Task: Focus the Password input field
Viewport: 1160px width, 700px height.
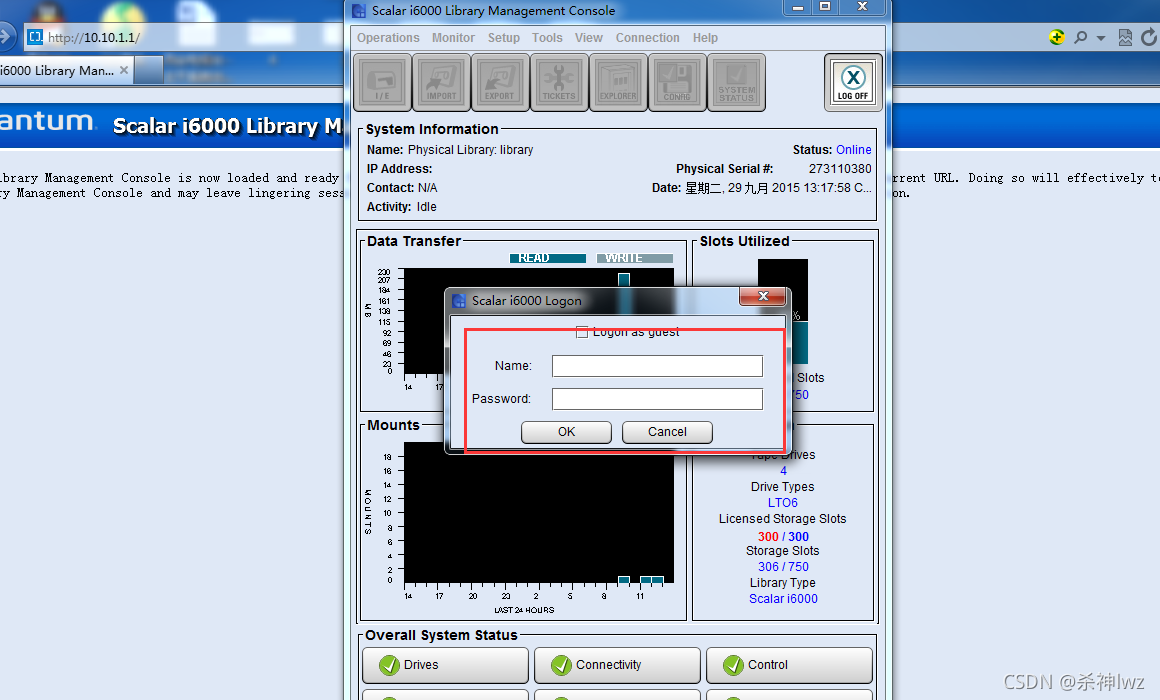Action: [657, 399]
